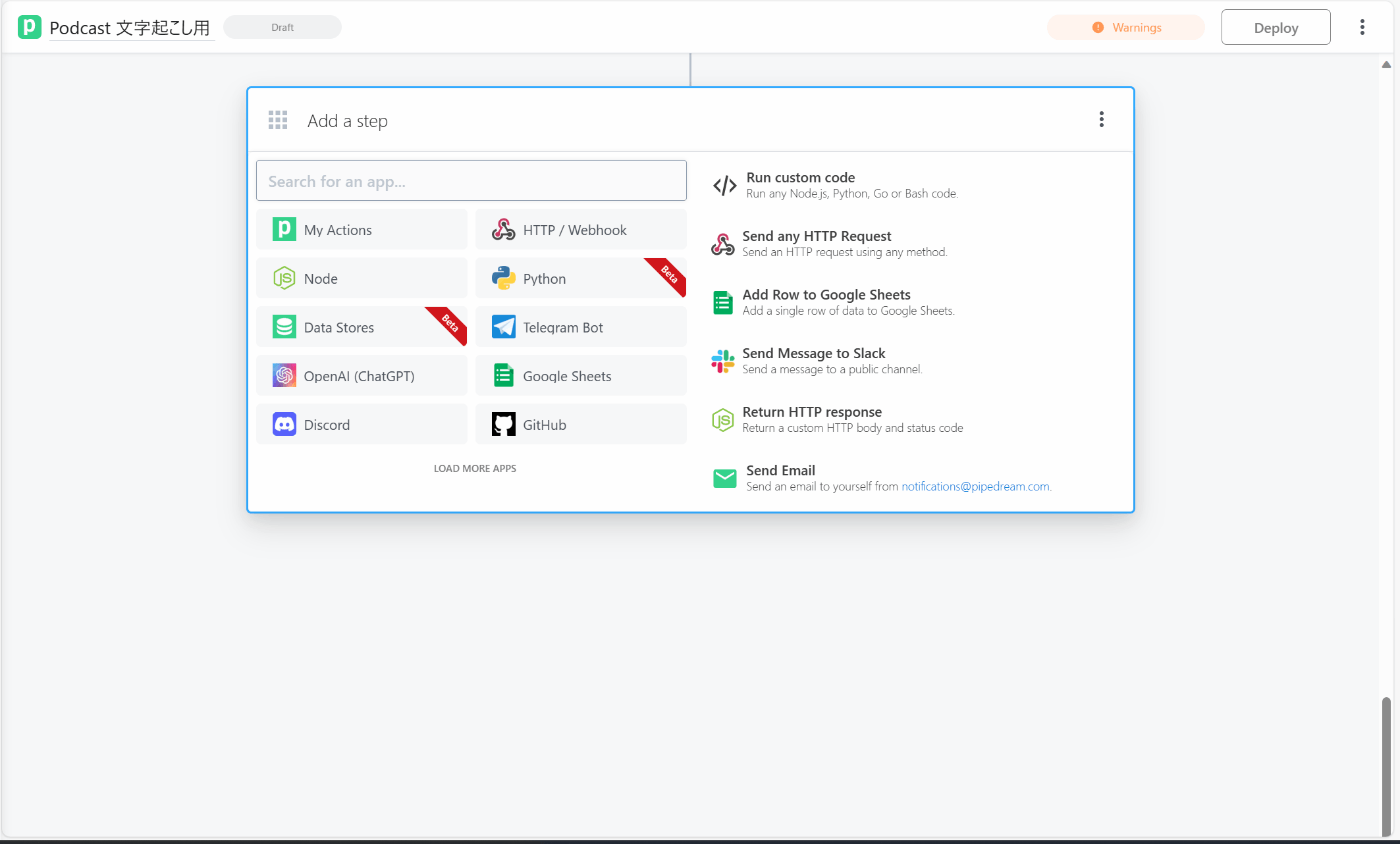The image size is (1400, 844).
Task: Open the Add a step kebab menu
Action: pyautogui.click(x=1101, y=119)
